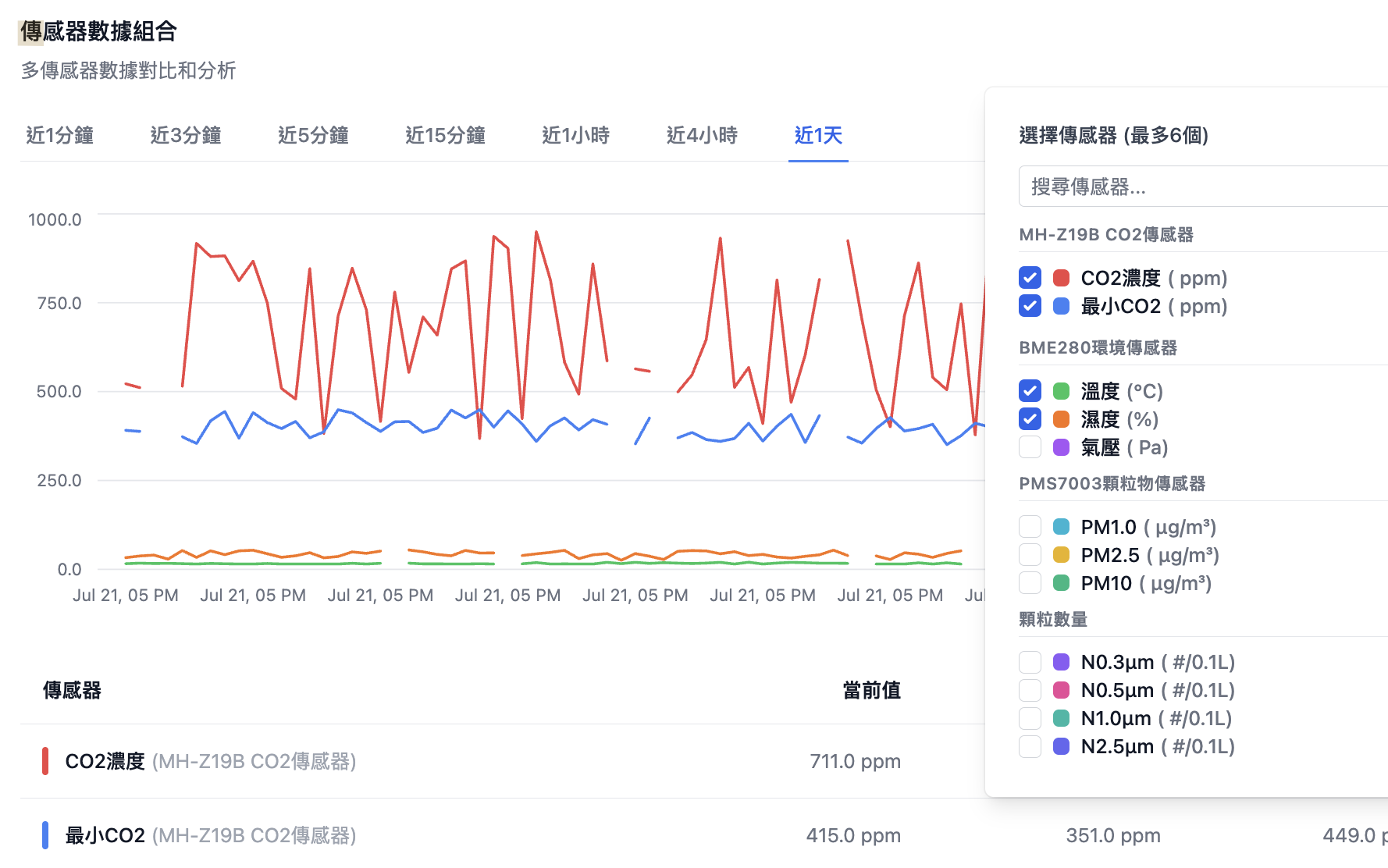The image size is (1388, 868).
Task: Click the purple 氣壓 color swatch
Action: pos(1061,447)
